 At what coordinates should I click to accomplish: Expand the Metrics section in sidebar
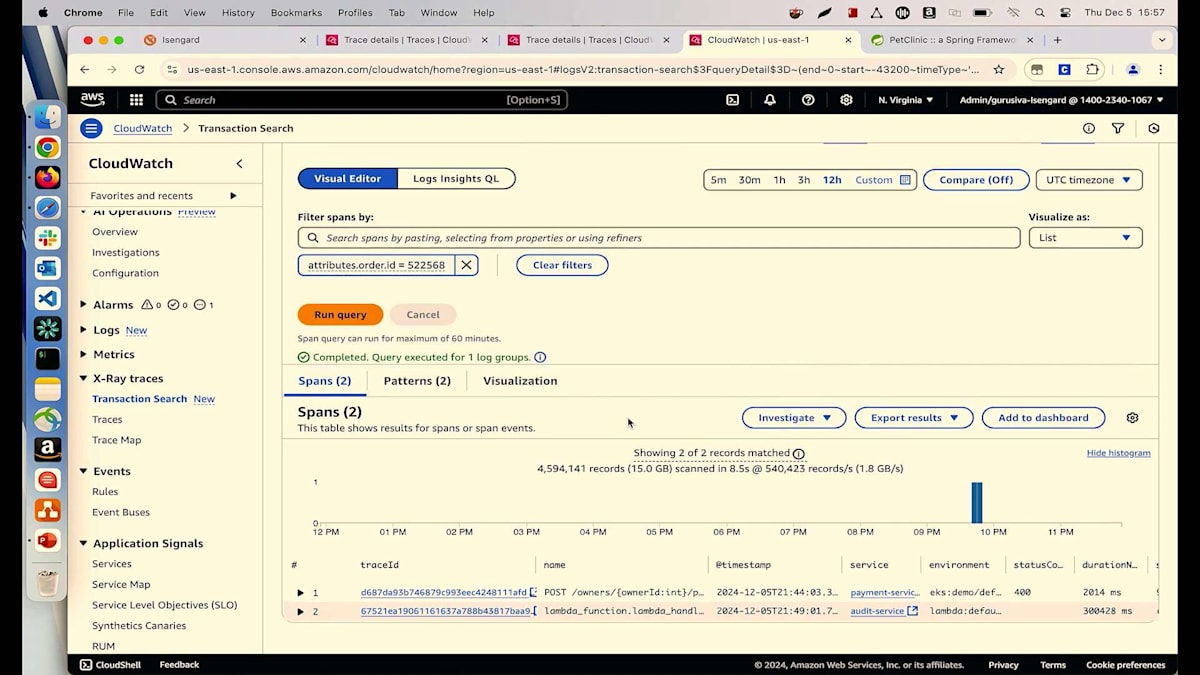click(x=84, y=354)
